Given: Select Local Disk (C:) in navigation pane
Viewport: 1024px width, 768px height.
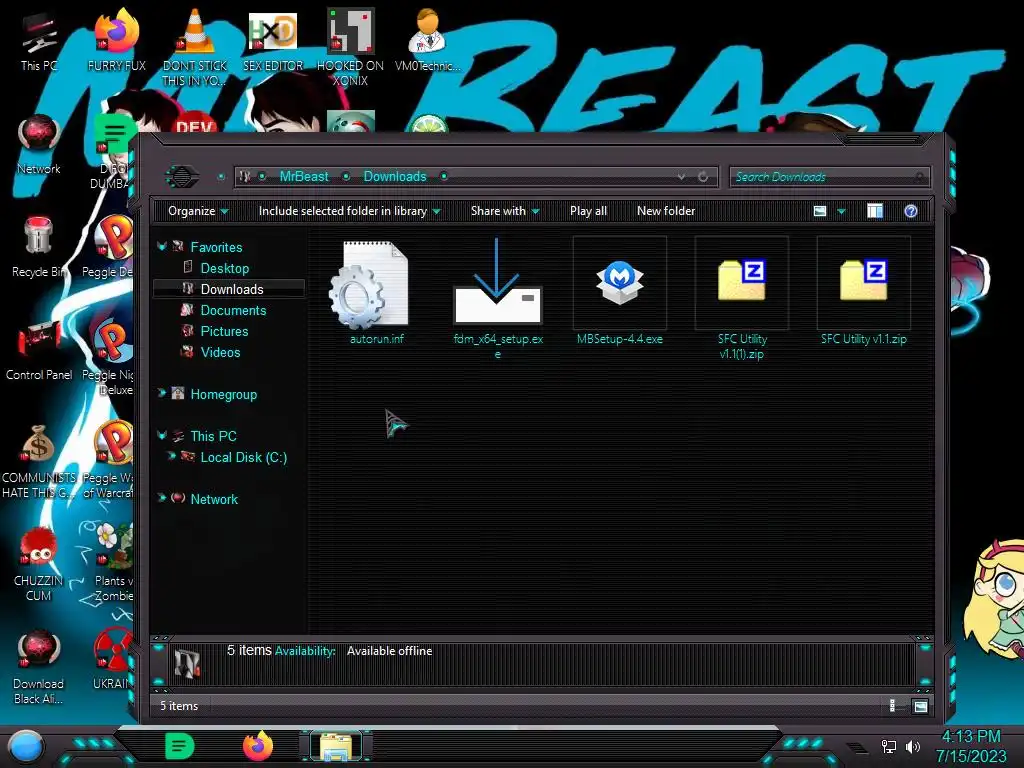Looking at the screenshot, I should [x=244, y=457].
